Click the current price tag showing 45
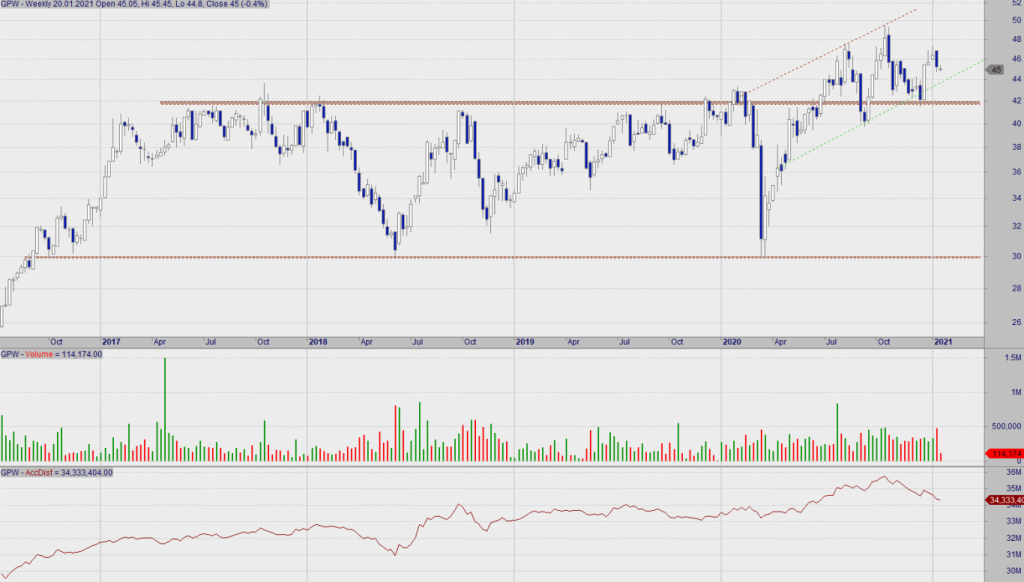 pos(995,70)
